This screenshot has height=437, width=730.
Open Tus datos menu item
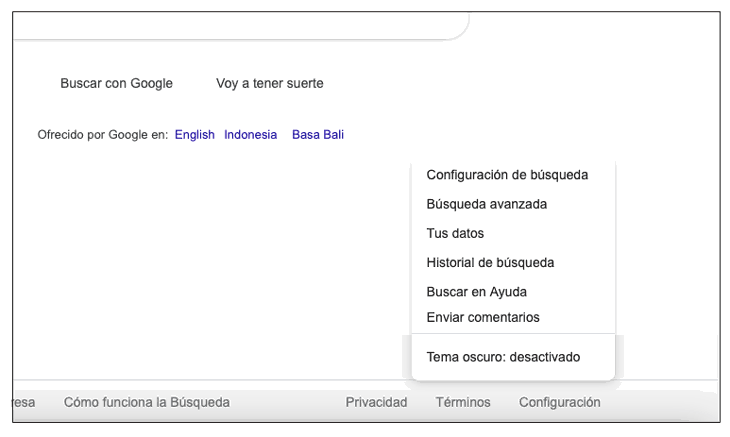click(455, 233)
